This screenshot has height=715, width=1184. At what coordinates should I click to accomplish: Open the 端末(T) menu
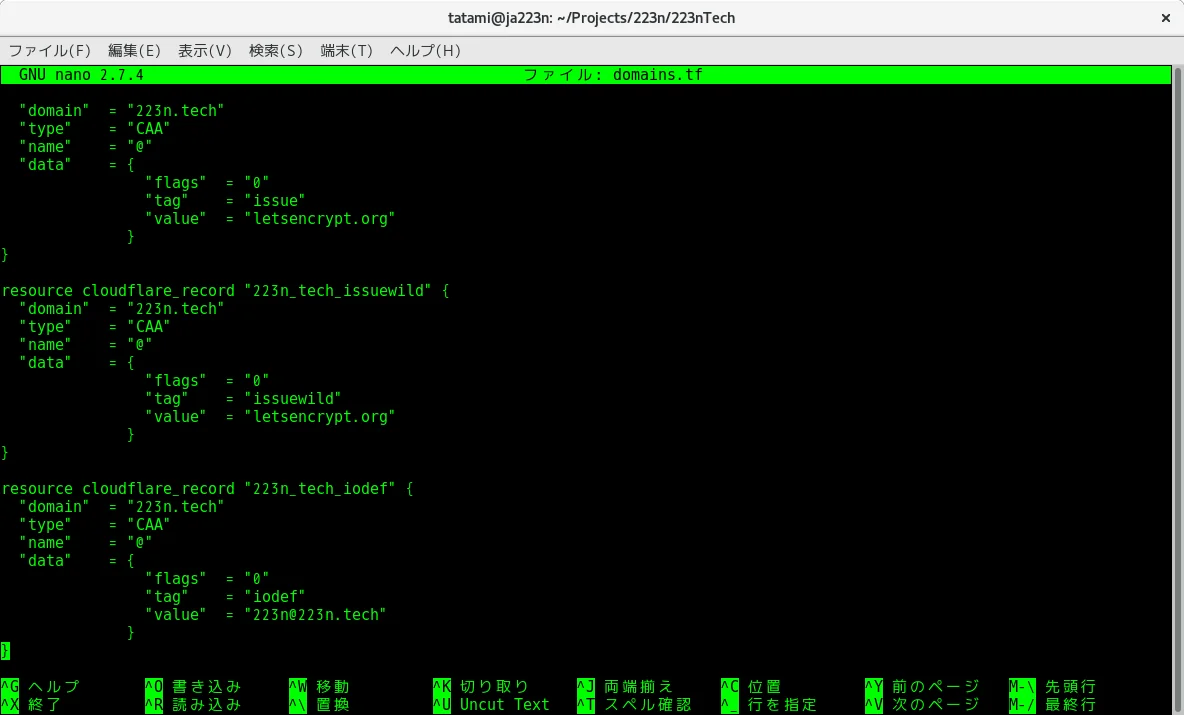click(x=347, y=51)
